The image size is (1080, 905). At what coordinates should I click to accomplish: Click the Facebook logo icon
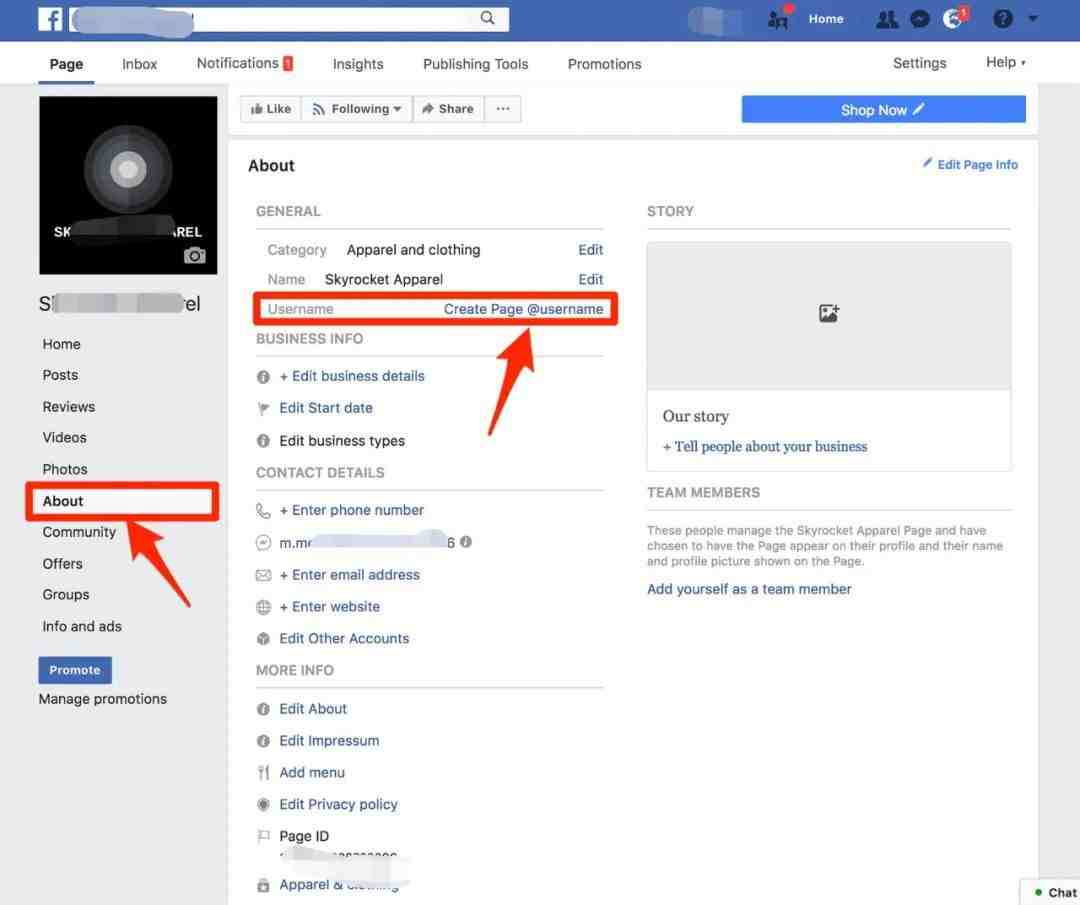tap(50, 19)
